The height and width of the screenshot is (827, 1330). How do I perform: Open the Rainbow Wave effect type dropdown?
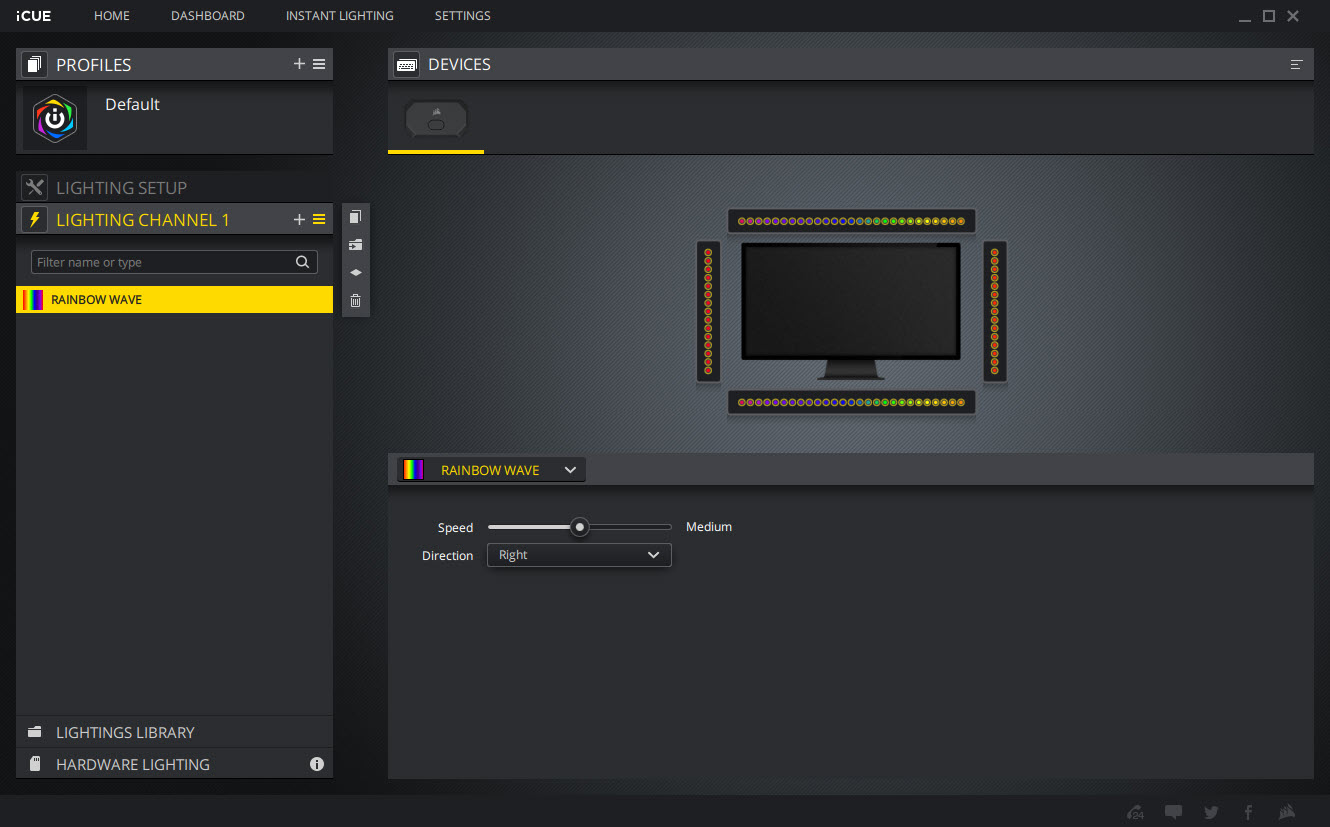point(491,470)
